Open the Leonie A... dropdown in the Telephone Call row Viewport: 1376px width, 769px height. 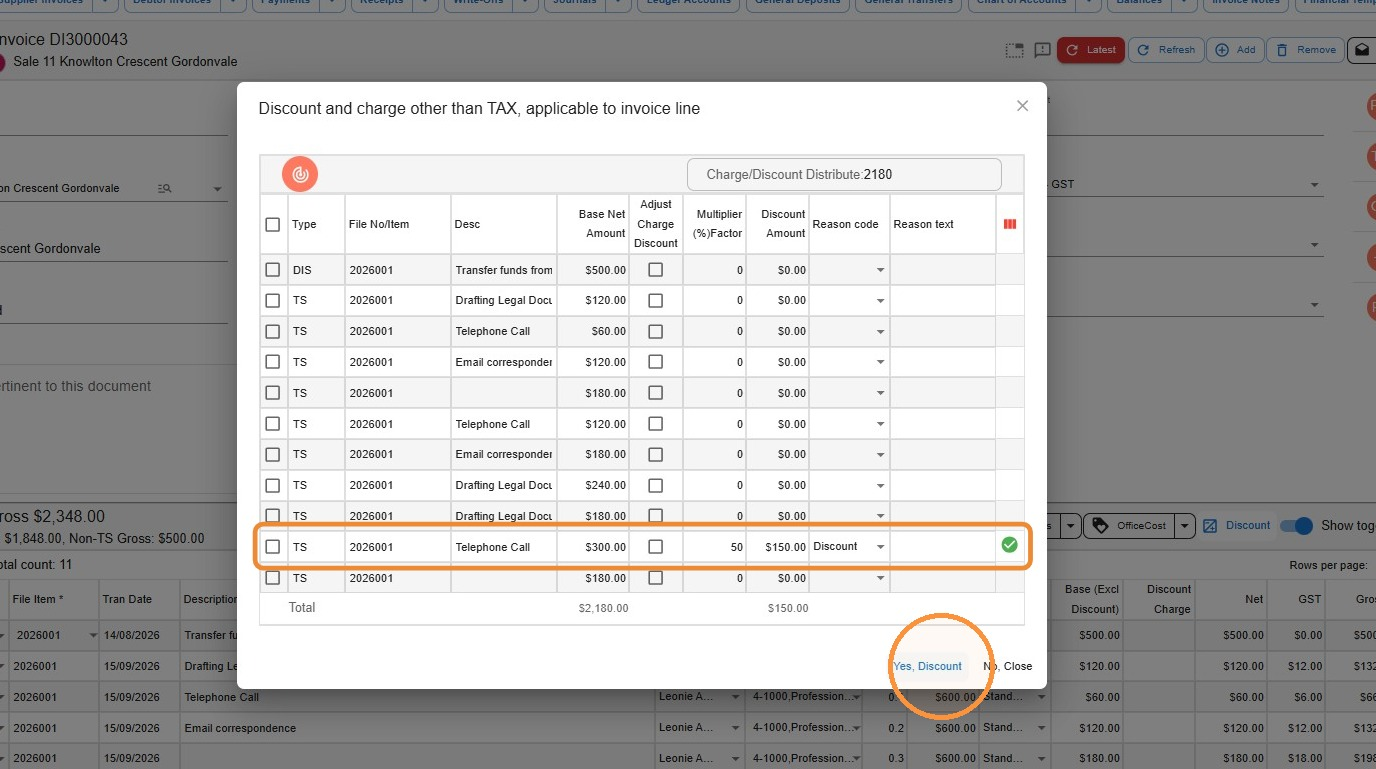[736, 697]
